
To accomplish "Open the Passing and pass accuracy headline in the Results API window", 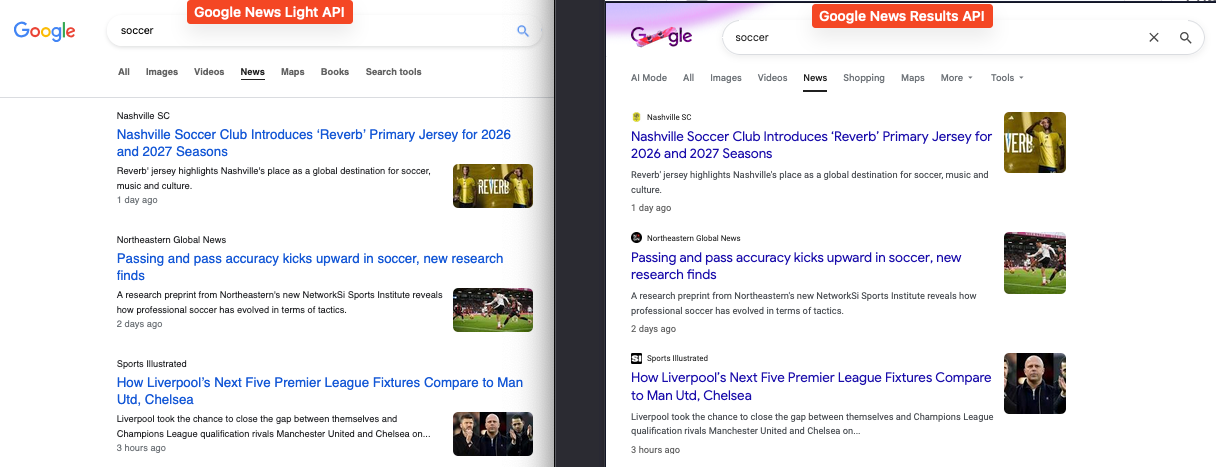I will 796,266.
